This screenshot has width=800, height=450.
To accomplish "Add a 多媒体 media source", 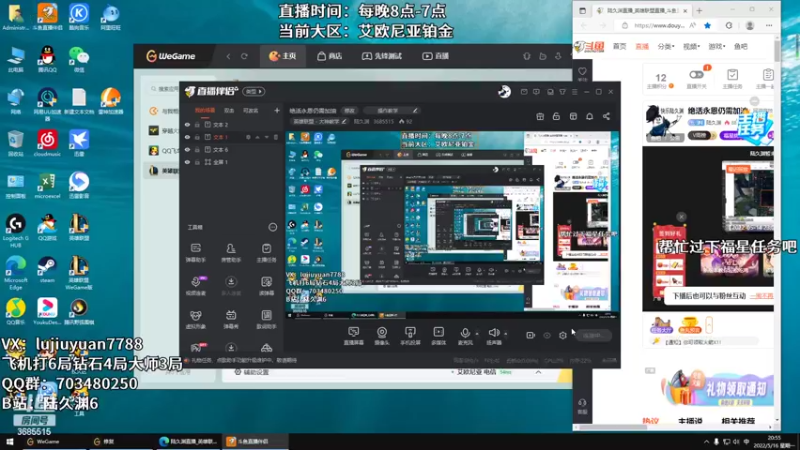I will (438, 336).
